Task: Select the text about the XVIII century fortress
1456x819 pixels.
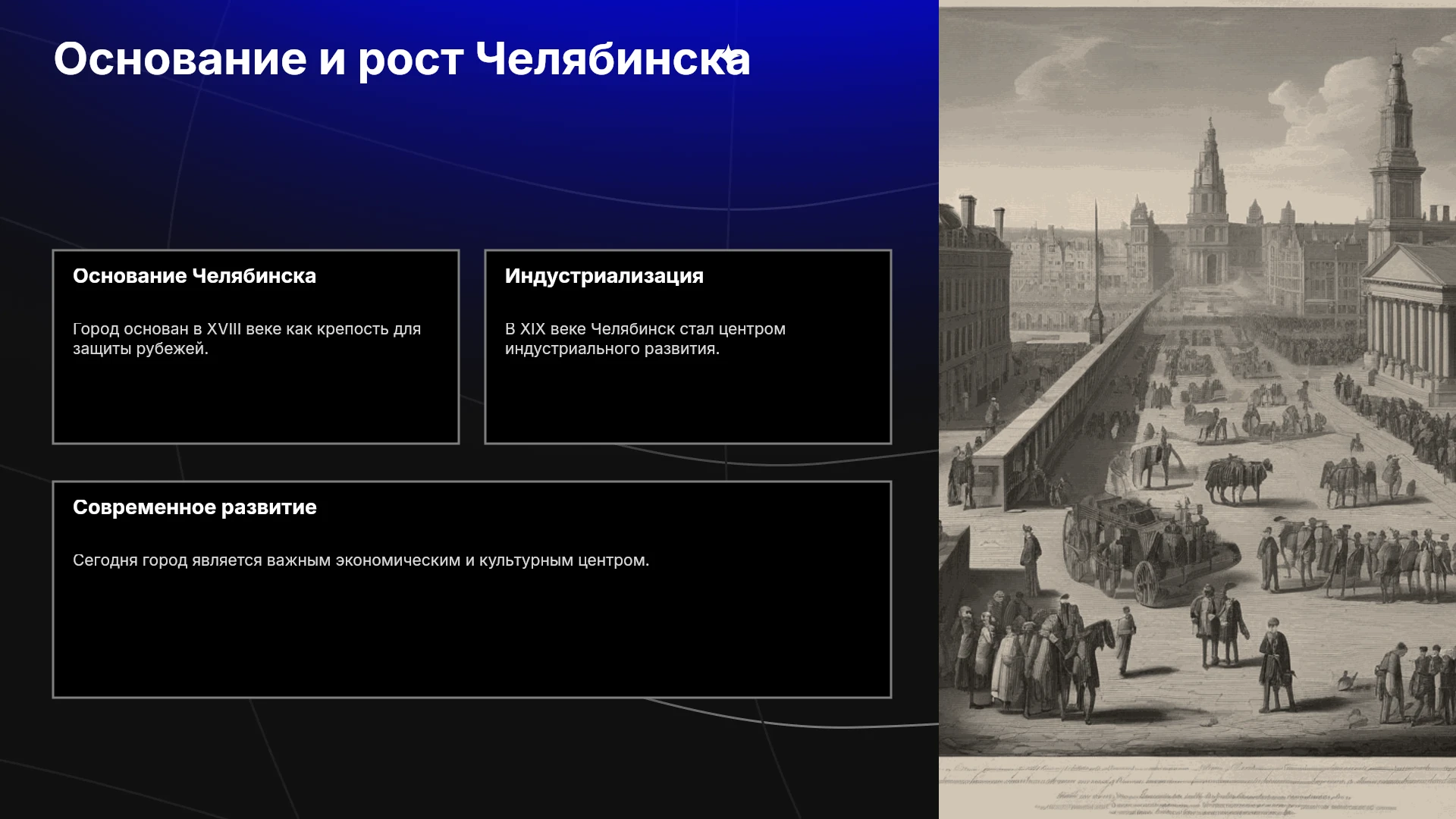Action: point(246,339)
